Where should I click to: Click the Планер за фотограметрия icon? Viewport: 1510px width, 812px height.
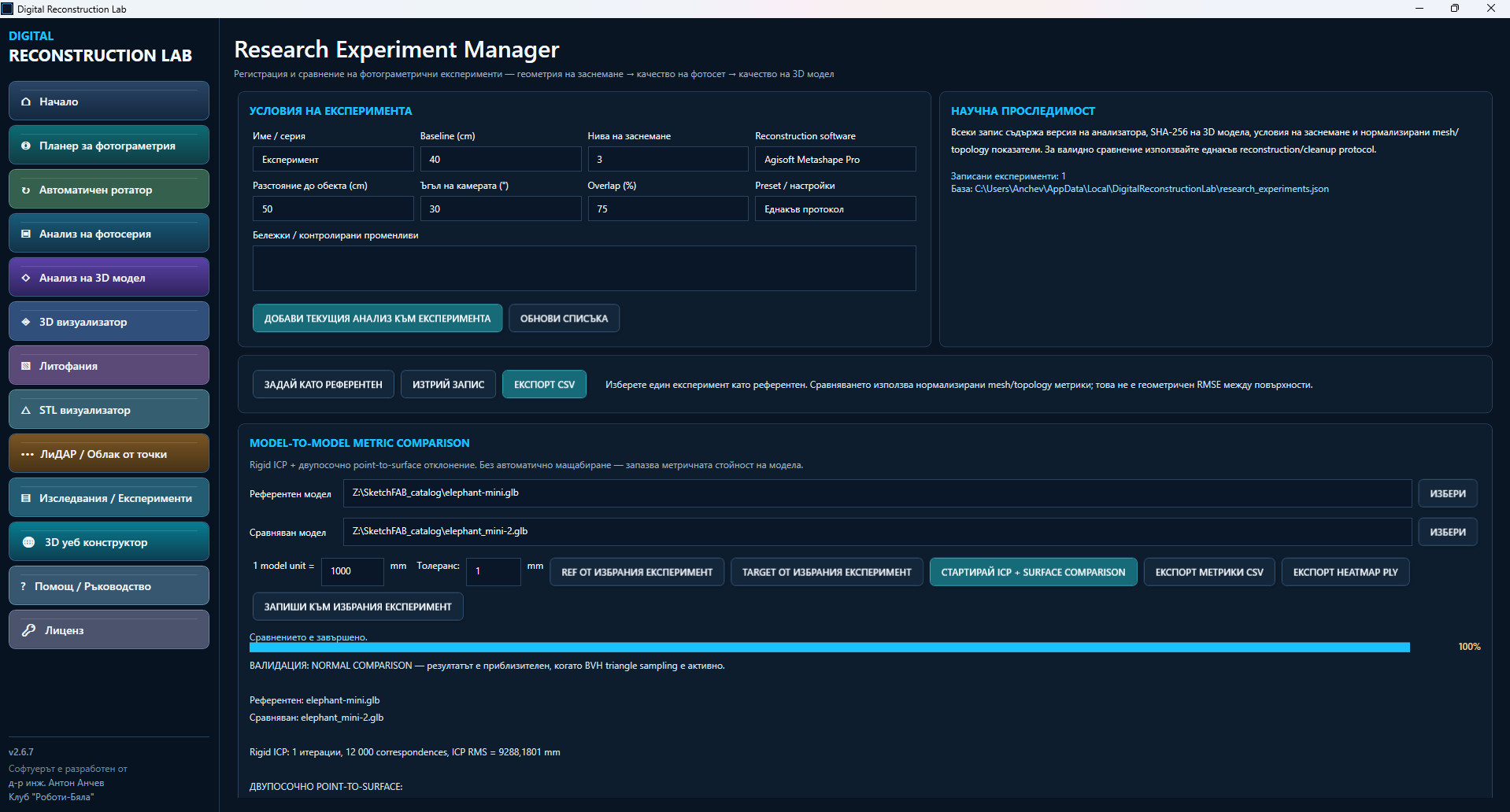[x=26, y=146]
